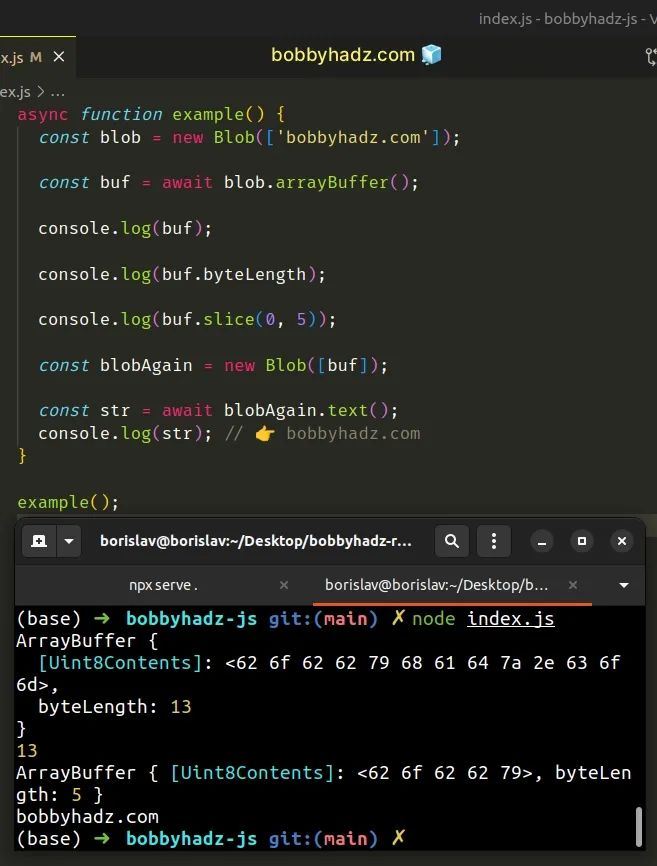Click 'byteLength: 13' in the terminal output

coord(114,706)
